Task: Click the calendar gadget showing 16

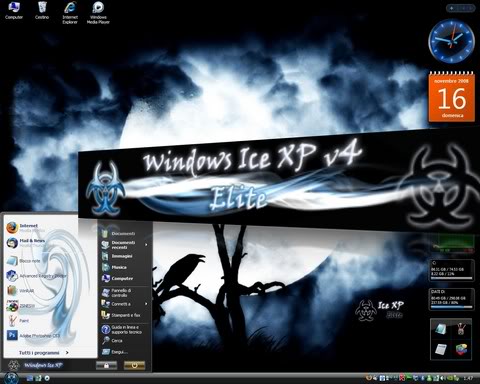Action: pyautogui.click(x=452, y=97)
